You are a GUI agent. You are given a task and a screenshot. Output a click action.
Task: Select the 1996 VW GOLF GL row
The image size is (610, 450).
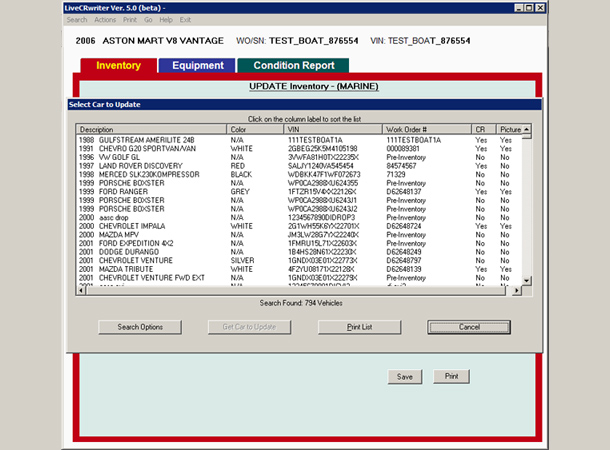299,157
